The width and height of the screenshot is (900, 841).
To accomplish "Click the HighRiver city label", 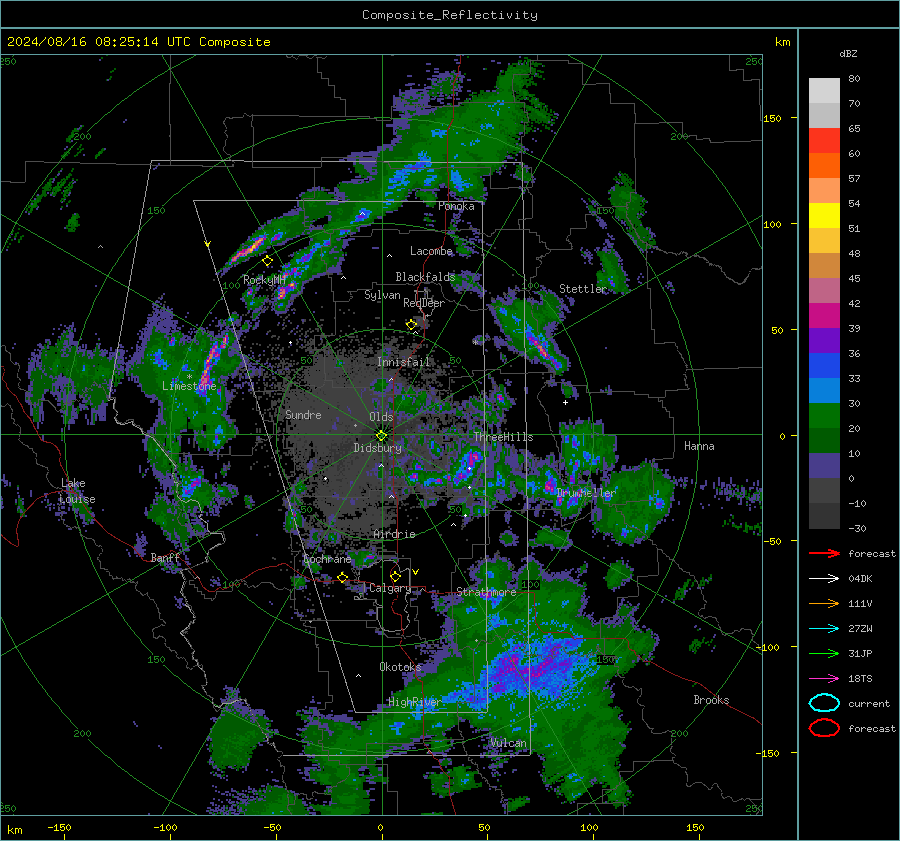I will coord(414,702).
